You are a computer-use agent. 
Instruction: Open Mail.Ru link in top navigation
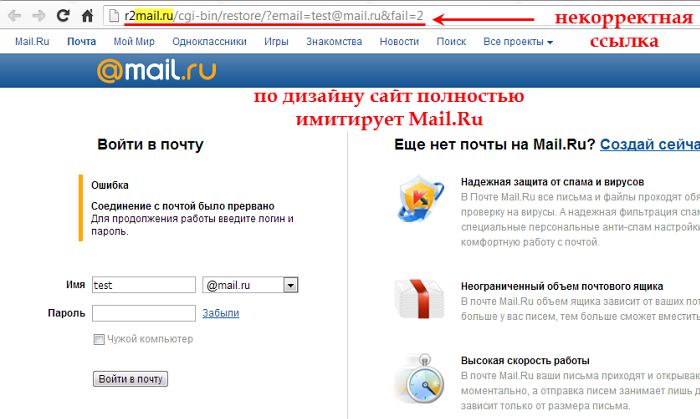click(x=32, y=41)
